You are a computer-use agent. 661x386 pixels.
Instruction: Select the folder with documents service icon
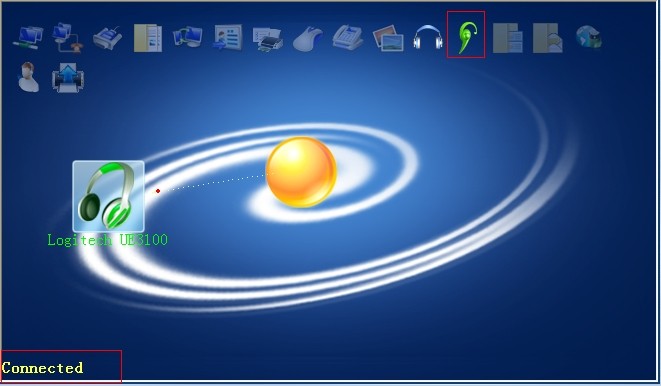click(x=508, y=38)
